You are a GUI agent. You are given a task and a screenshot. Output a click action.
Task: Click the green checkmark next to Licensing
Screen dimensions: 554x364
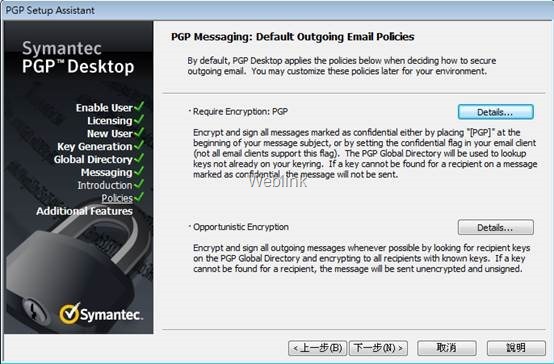(x=139, y=119)
